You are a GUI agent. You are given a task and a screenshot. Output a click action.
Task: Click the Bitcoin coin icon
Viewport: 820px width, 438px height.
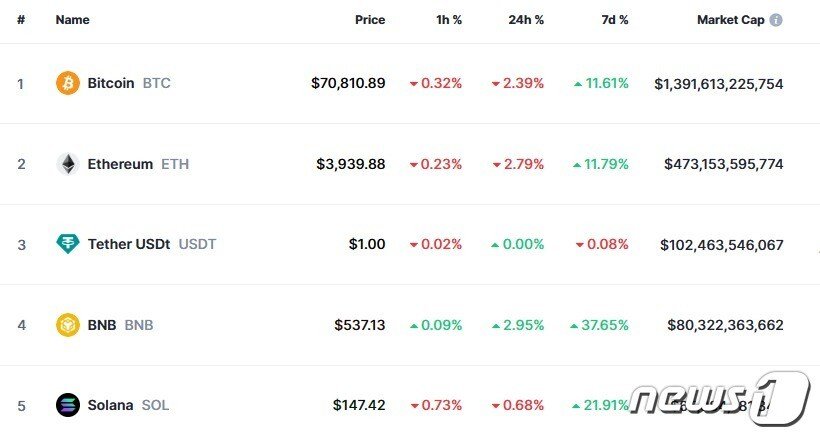67,83
